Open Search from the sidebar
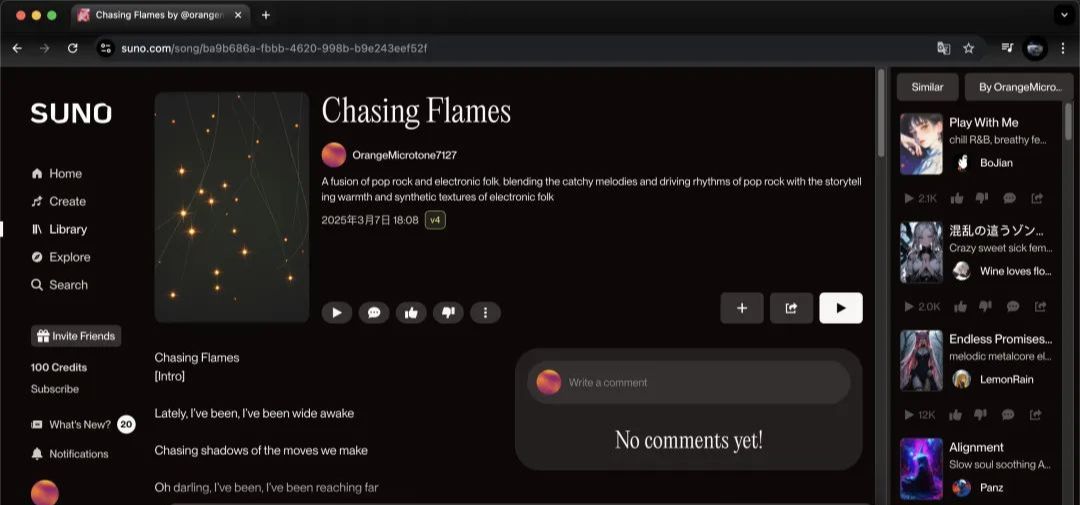 point(68,285)
